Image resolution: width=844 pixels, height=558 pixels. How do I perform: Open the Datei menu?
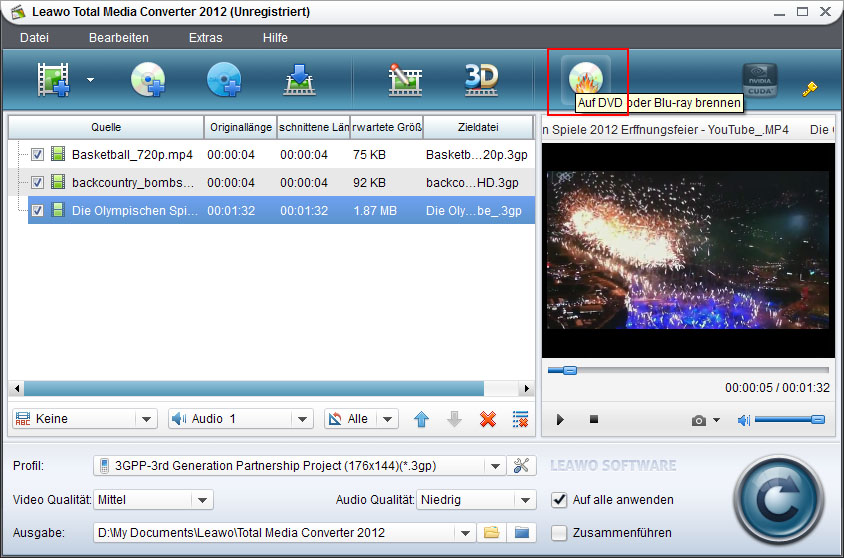click(x=34, y=38)
